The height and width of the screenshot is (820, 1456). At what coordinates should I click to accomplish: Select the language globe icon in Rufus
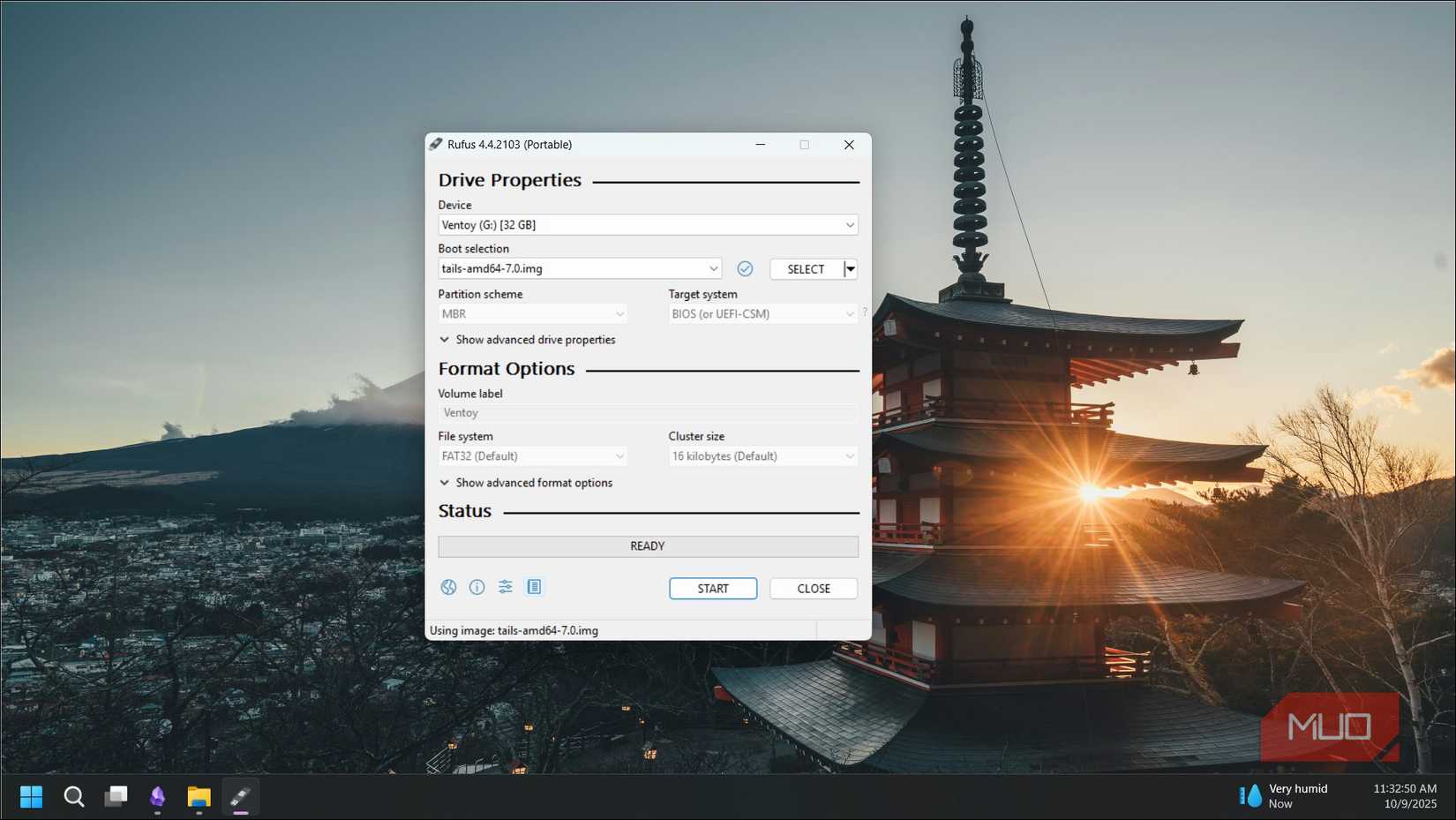click(447, 587)
